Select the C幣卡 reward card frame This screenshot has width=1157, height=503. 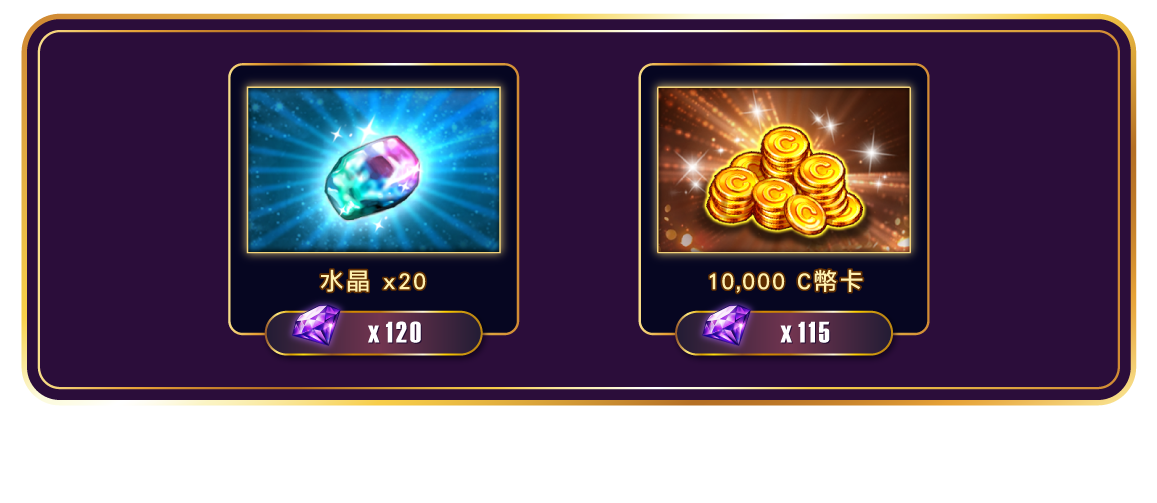pyautogui.click(x=784, y=199)
